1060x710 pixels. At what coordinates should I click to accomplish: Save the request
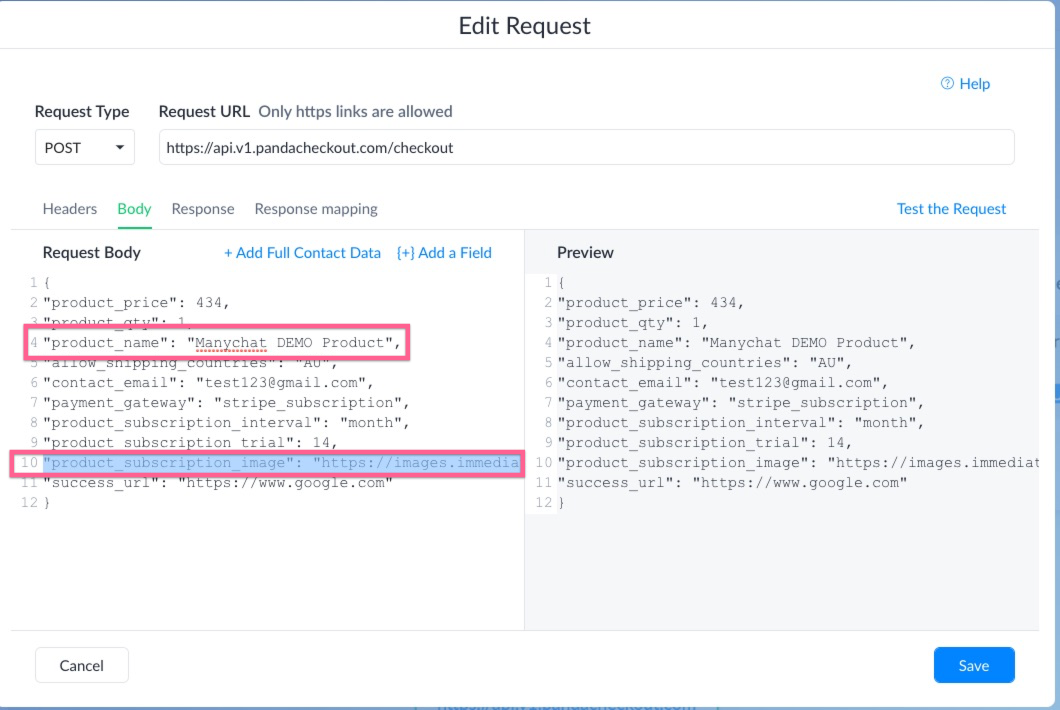tap(973, 665)
